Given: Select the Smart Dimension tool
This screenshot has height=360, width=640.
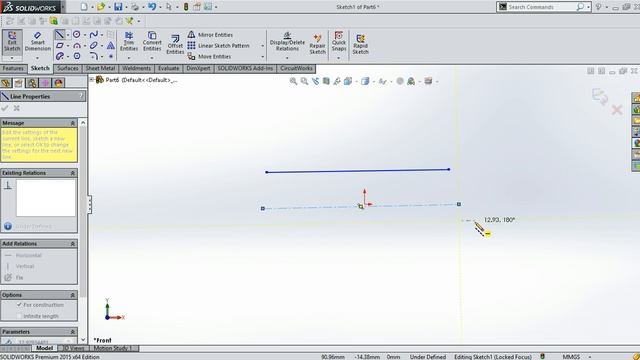Looking at the screenshot, I should click(x=38, y=42).
